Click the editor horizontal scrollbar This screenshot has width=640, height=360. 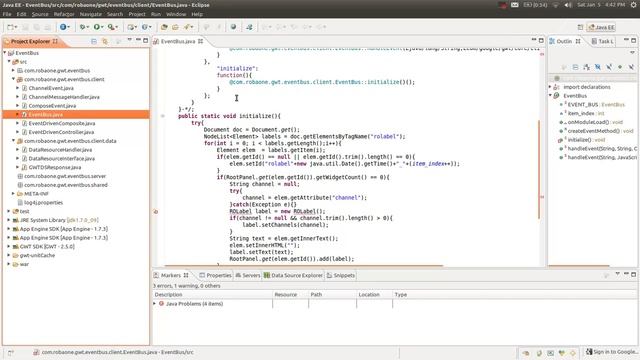coord(303,266)
